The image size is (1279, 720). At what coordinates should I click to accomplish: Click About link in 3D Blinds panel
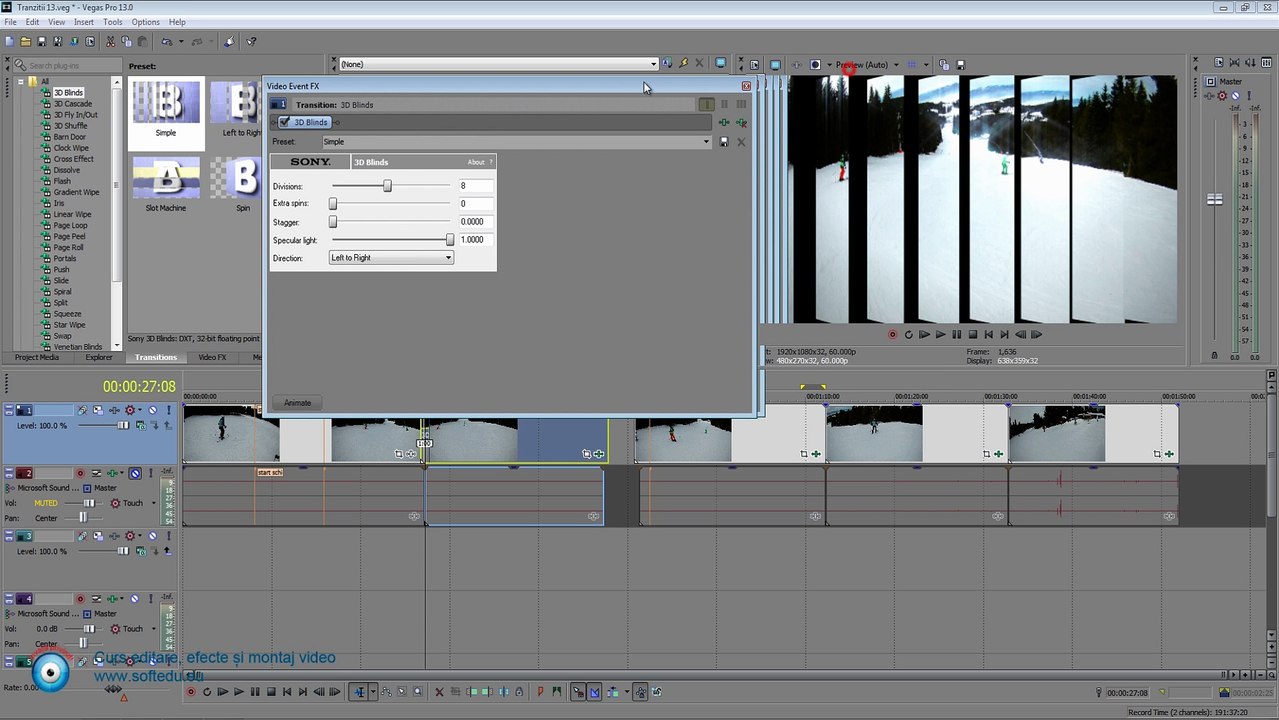pos(476,162)
